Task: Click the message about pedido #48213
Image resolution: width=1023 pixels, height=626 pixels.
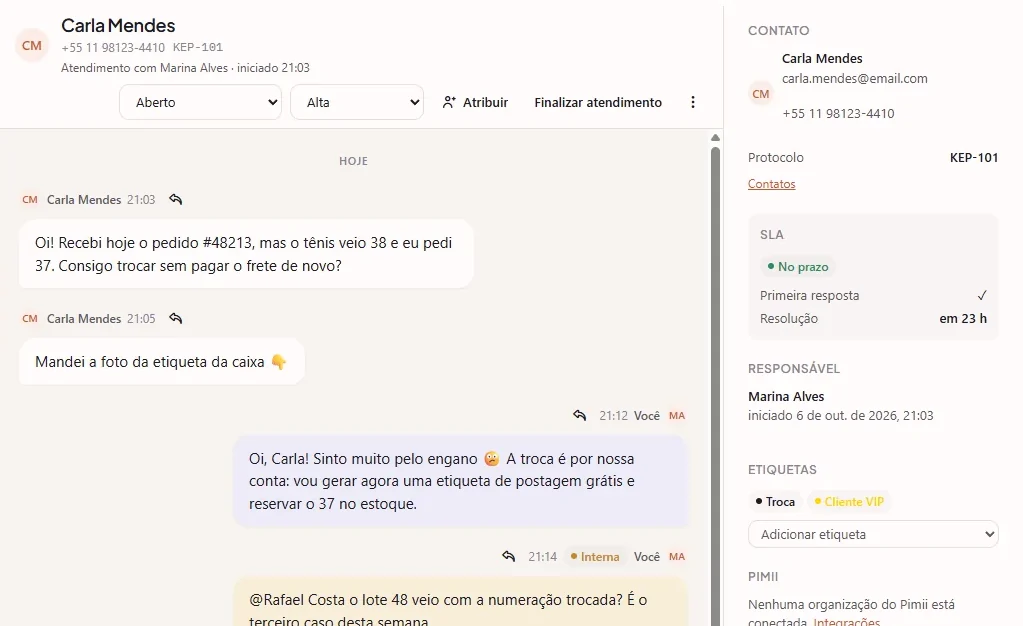Action: 246,254
